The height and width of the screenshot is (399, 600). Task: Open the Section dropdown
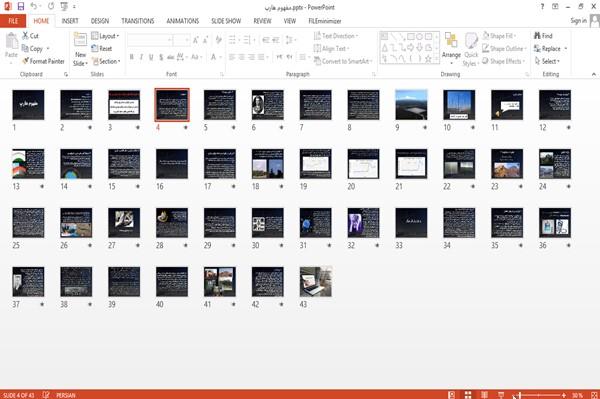click(x=106, y=61)
